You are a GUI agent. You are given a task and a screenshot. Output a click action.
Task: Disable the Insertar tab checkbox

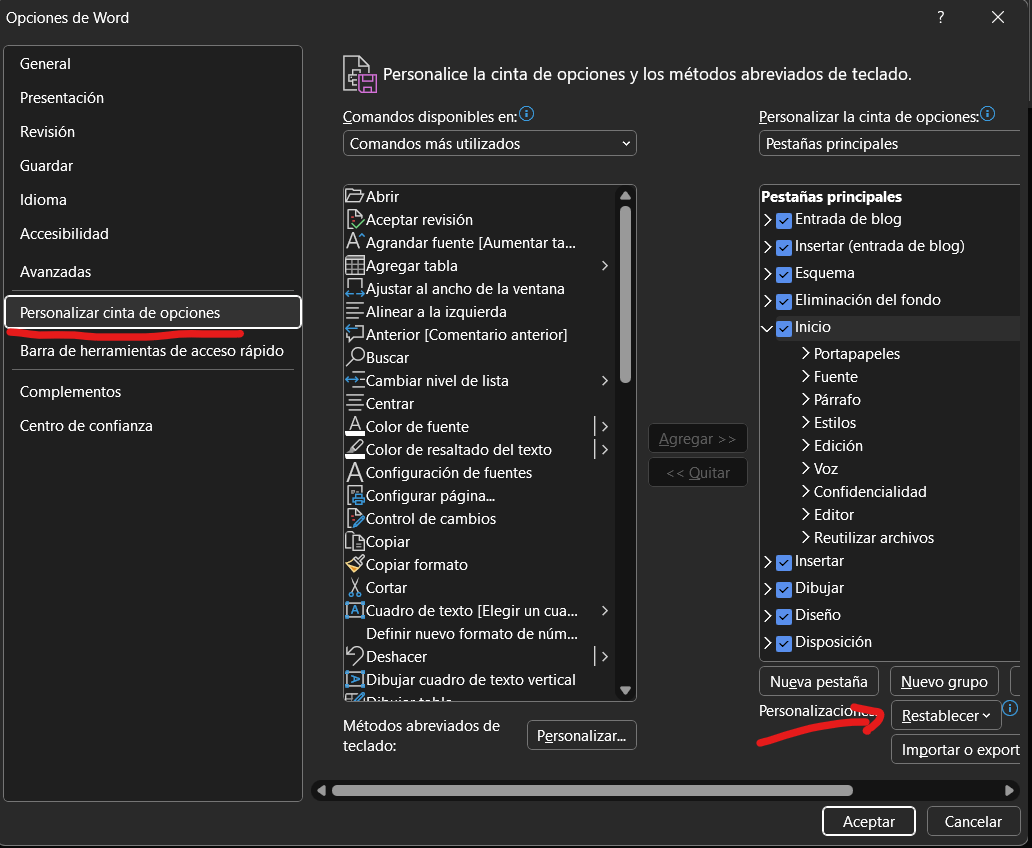click(x=783, y=562)
